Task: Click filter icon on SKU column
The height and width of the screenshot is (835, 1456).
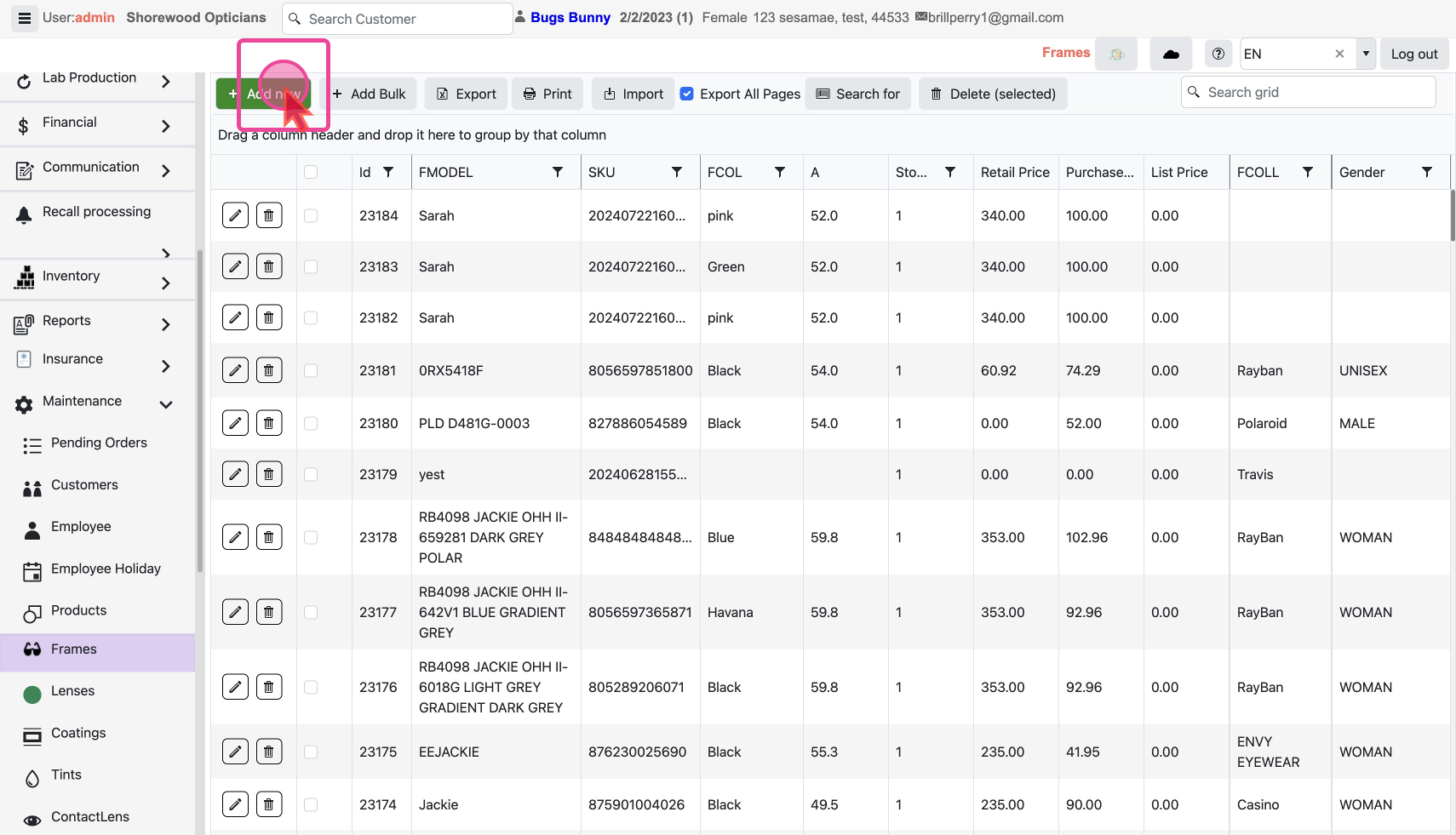Action: pyautogui.click(x=677, y=172)
